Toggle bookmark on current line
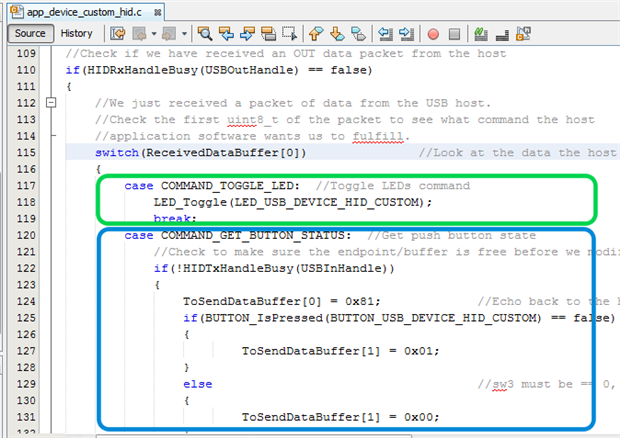The image size is (620, 438). 359,34
